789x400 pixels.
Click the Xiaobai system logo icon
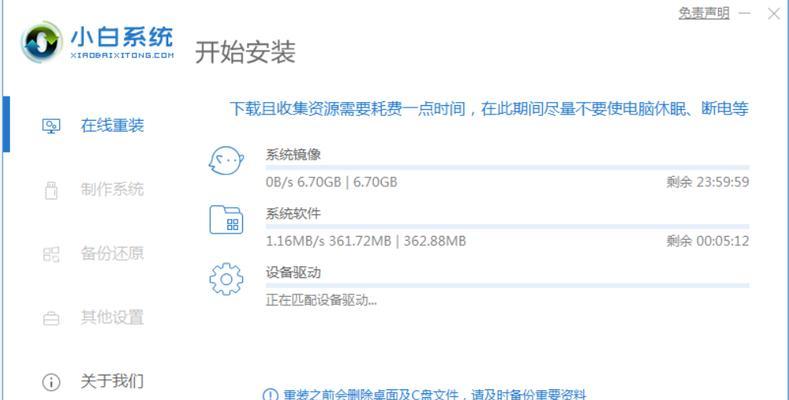(42, 42)
